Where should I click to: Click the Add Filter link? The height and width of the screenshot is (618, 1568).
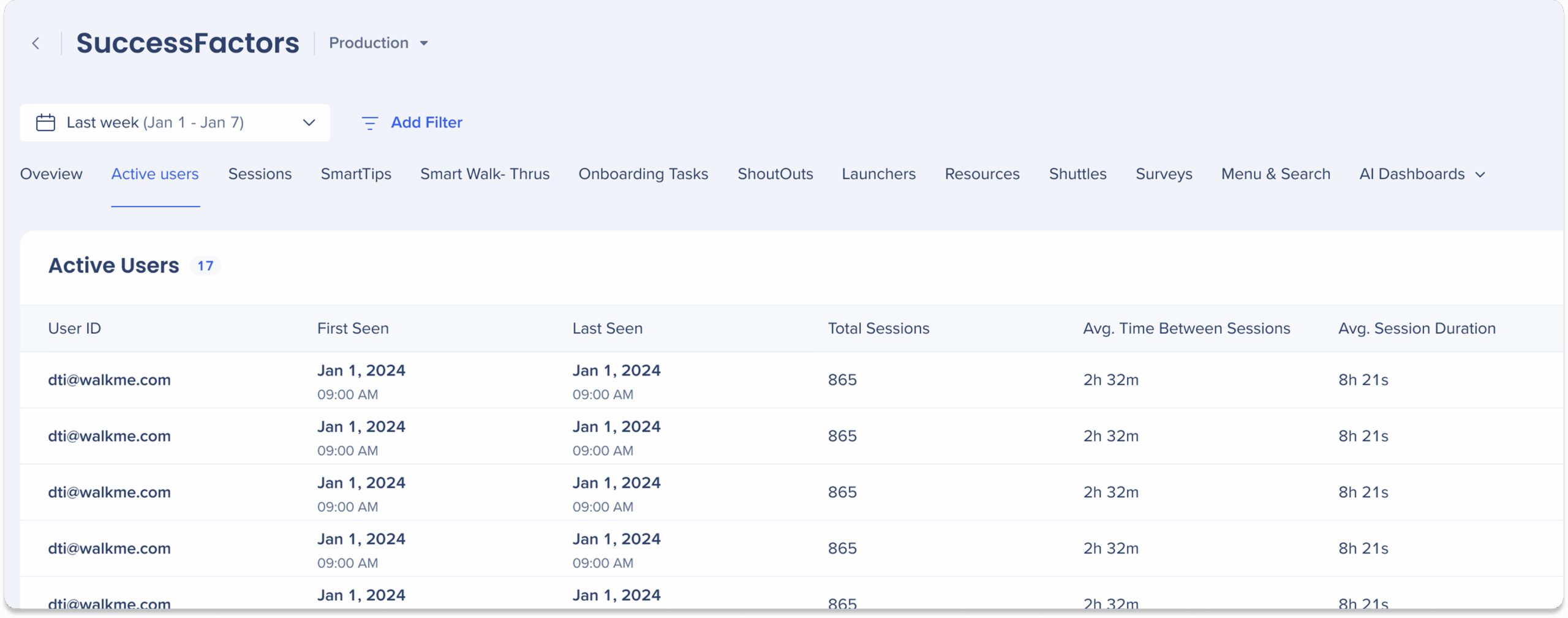pyautogui.click(x=426, y=122)
